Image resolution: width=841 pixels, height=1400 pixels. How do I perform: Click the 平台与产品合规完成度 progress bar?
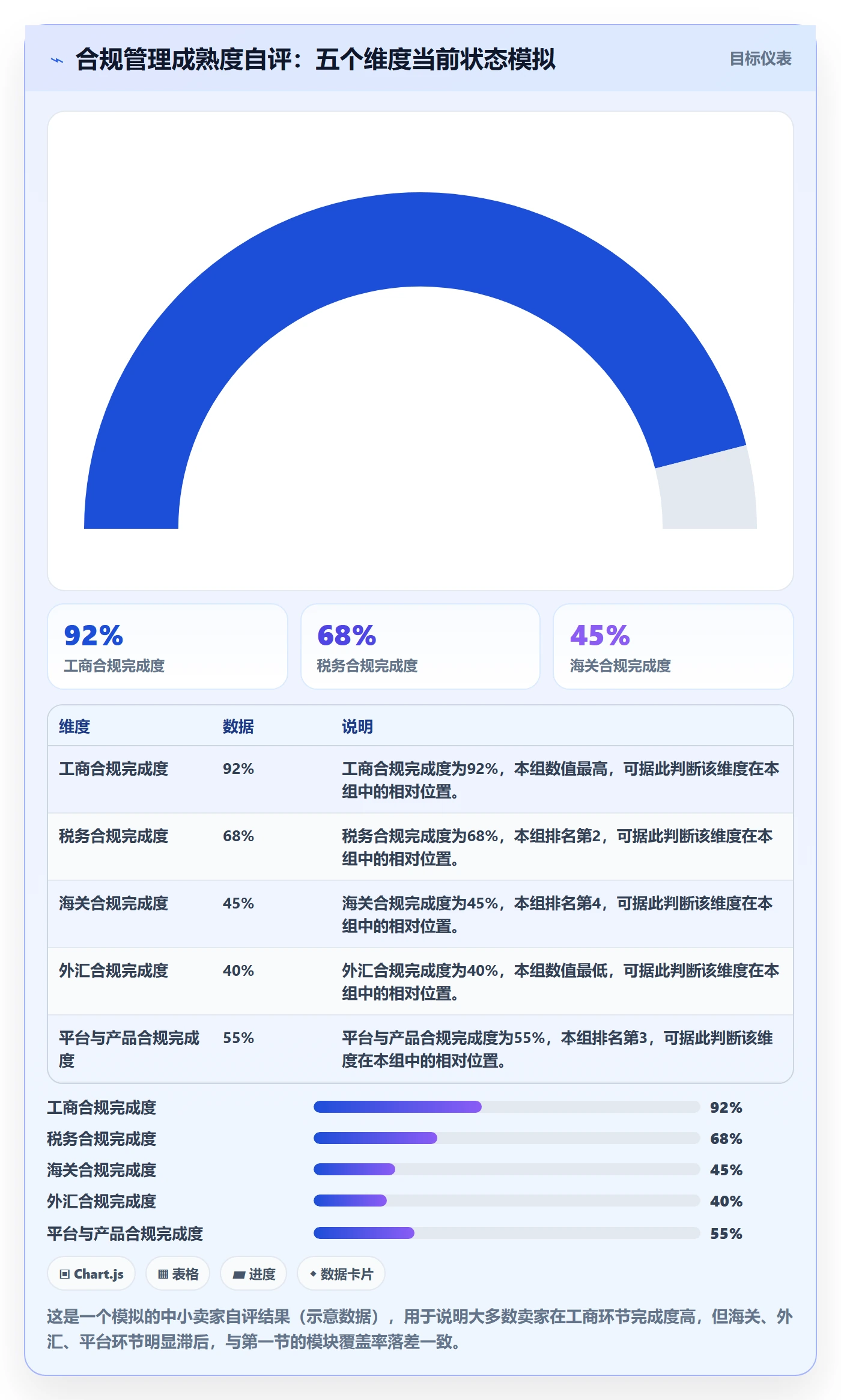point(507,1233)
